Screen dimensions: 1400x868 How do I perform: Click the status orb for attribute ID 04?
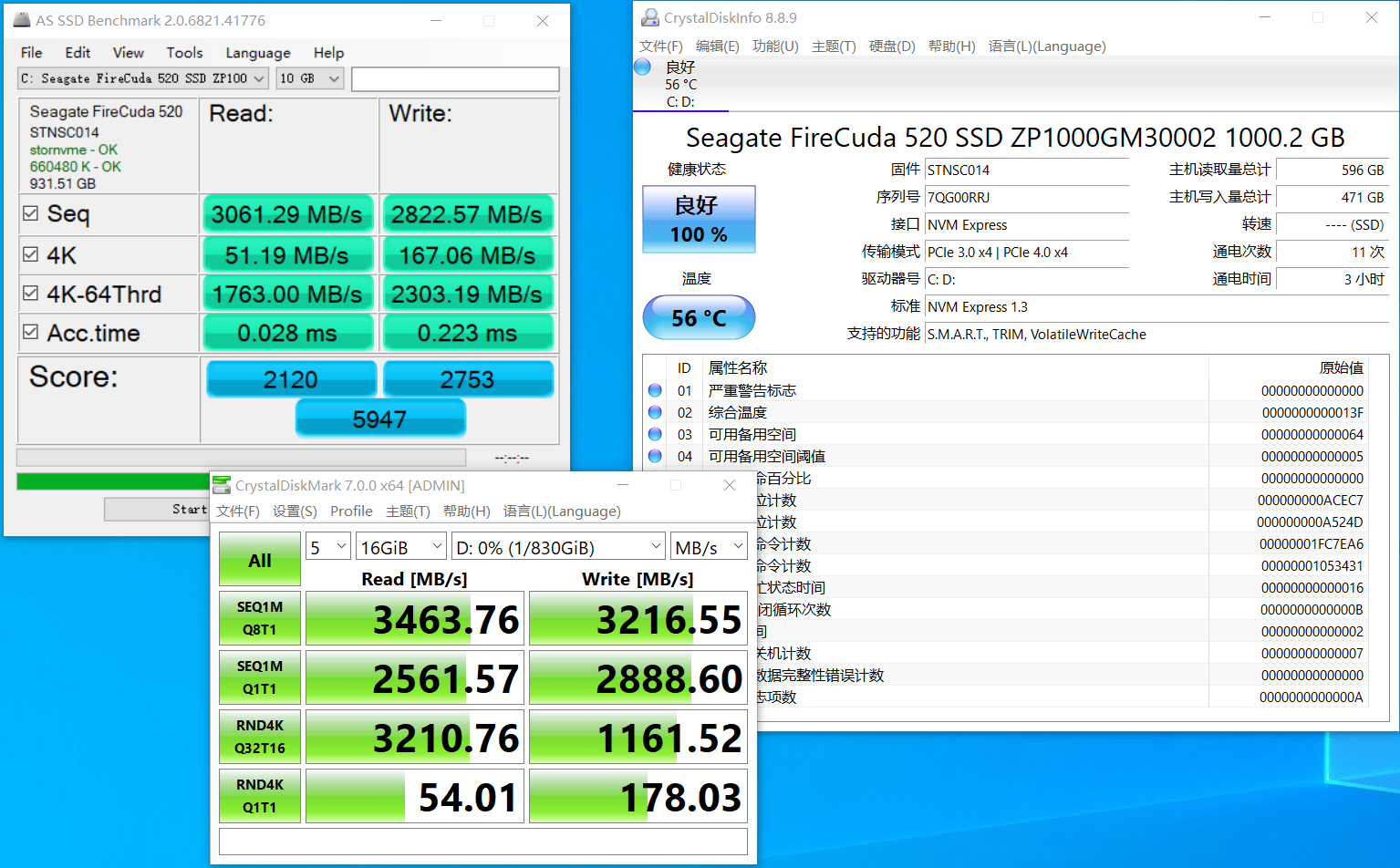[655, 456]
